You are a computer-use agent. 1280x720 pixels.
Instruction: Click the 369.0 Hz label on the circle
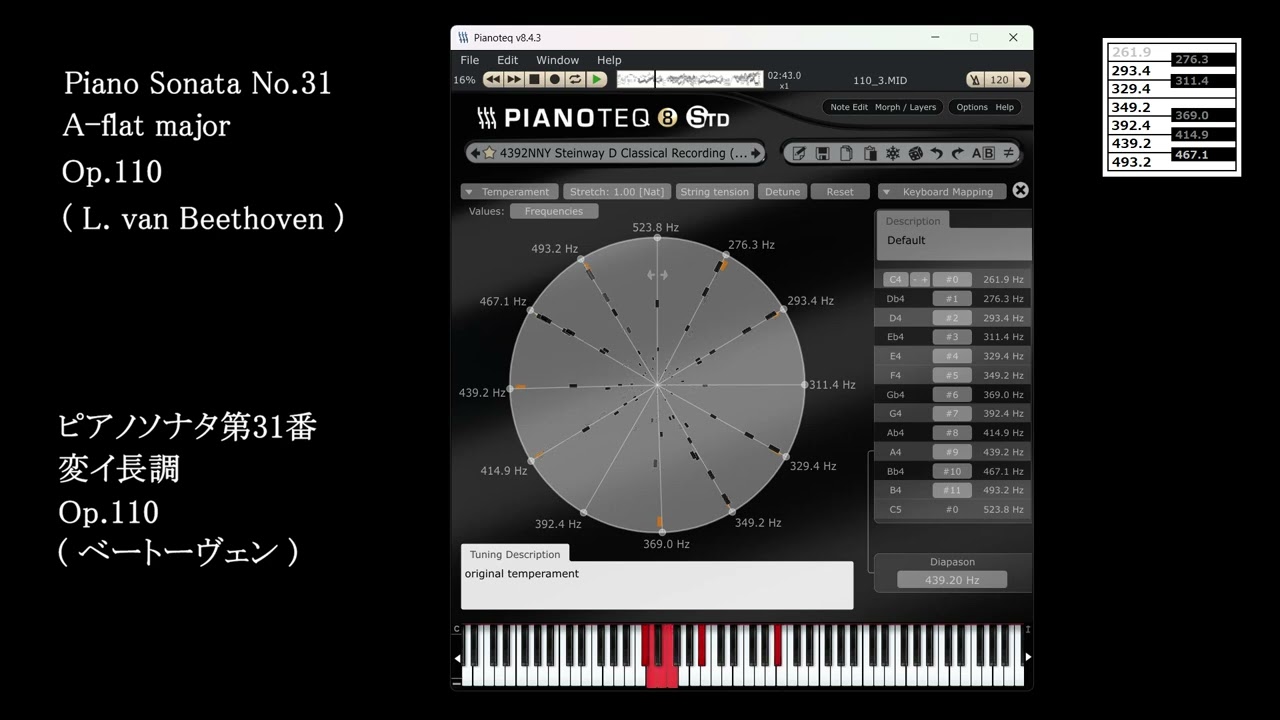pos(666,544)
